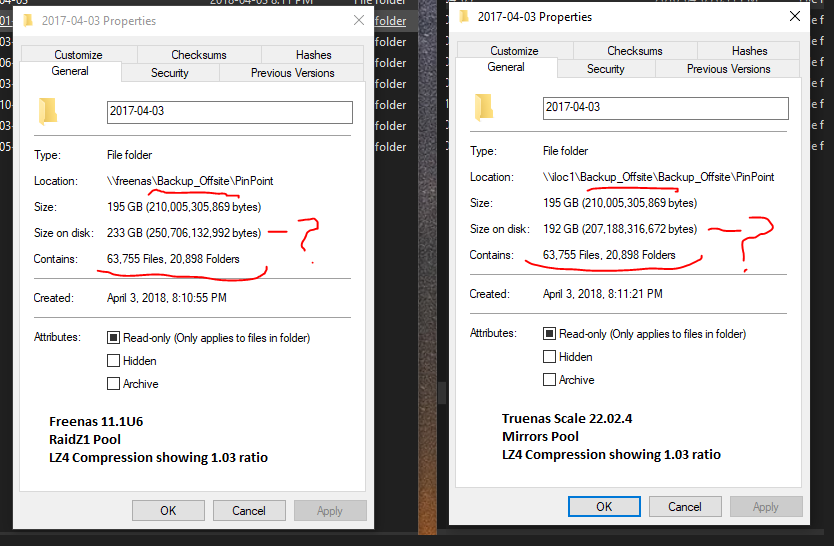This screenshot has height=546, width=834.
Task: Open Hashes tab in iloc1 properties window
Action: tap(749, 51)
